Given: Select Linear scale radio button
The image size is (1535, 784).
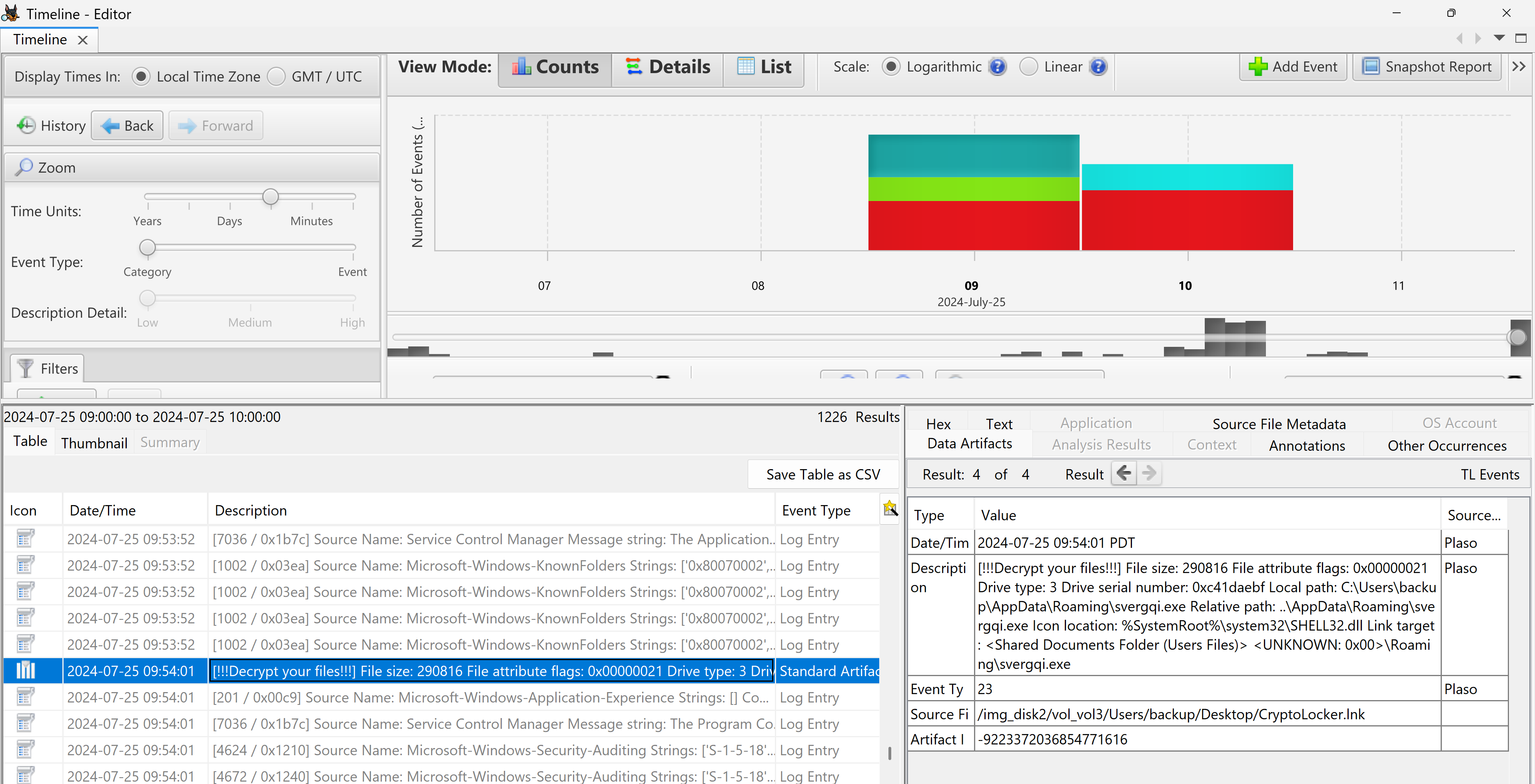Looking at the screenshot, I should (1028, 67).
